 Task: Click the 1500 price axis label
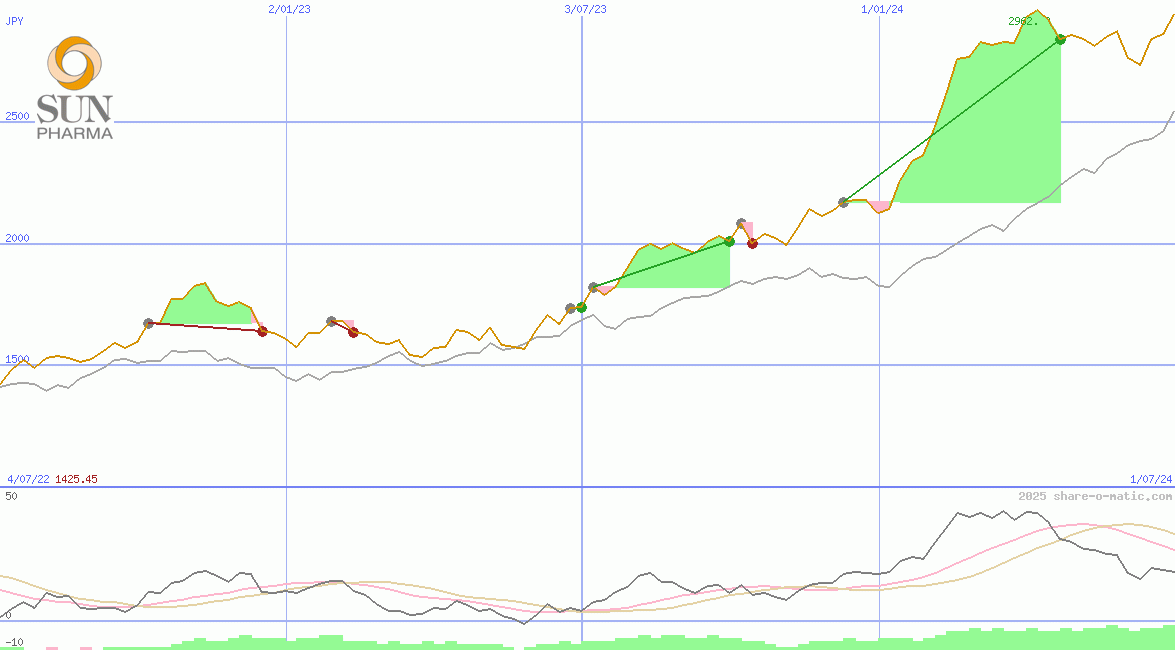tap(17, 359)
